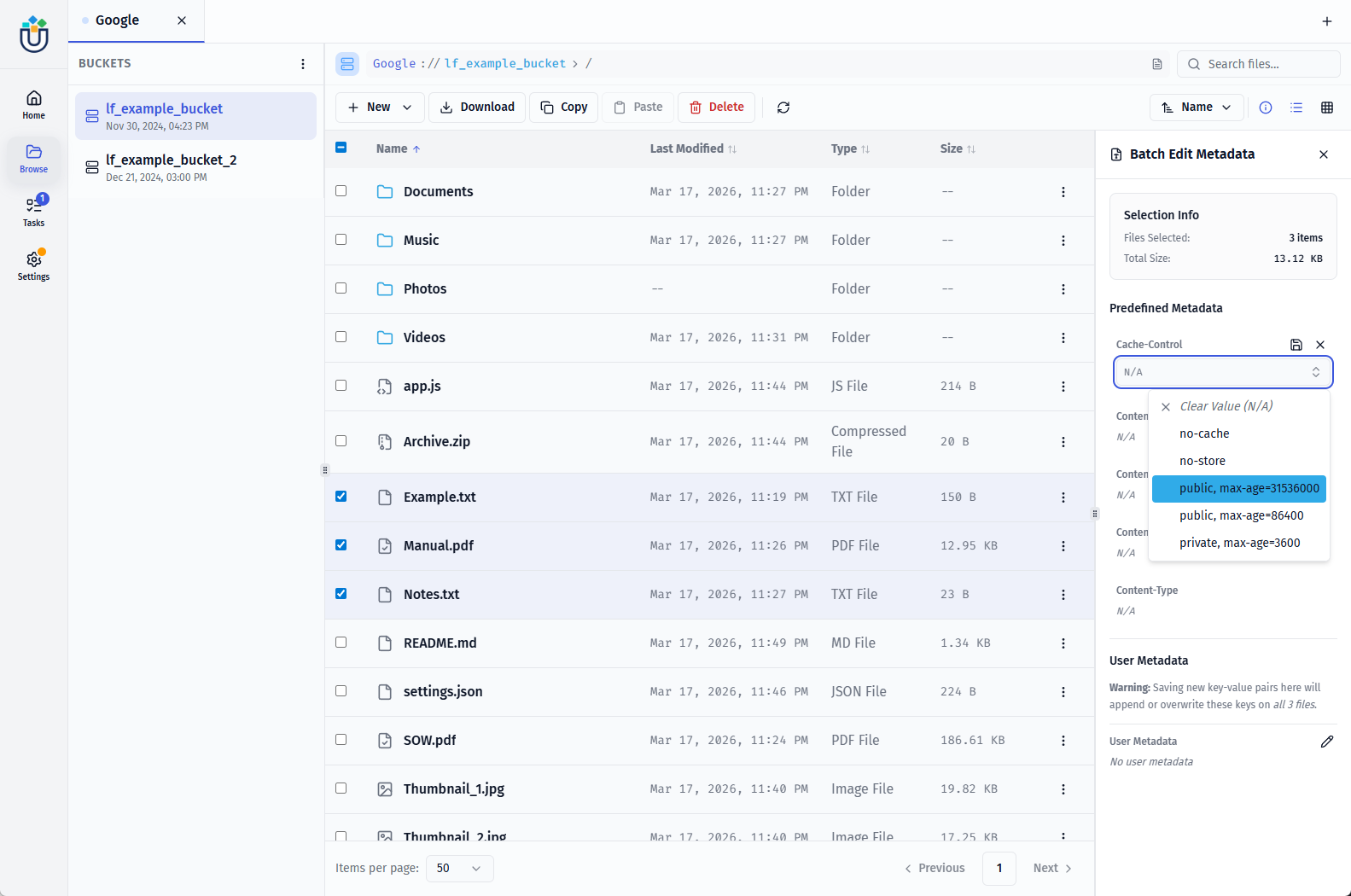Open the Tasks sidebar section
The image size is (1351, 896).
pyautogui.click(x=33, y=212)
